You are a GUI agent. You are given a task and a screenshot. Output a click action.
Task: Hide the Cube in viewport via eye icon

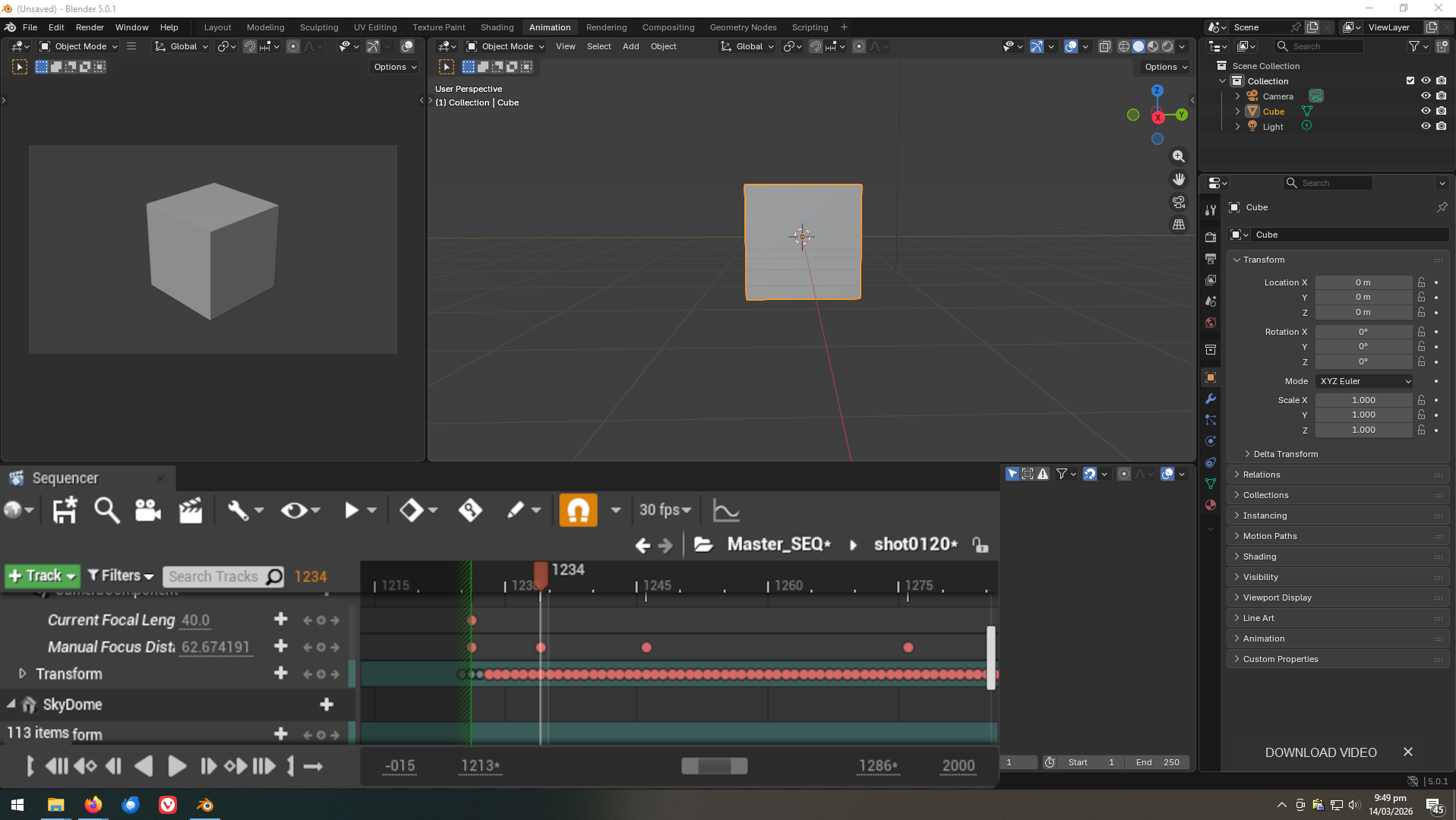pyautogui.click(x=1426, y=111)
